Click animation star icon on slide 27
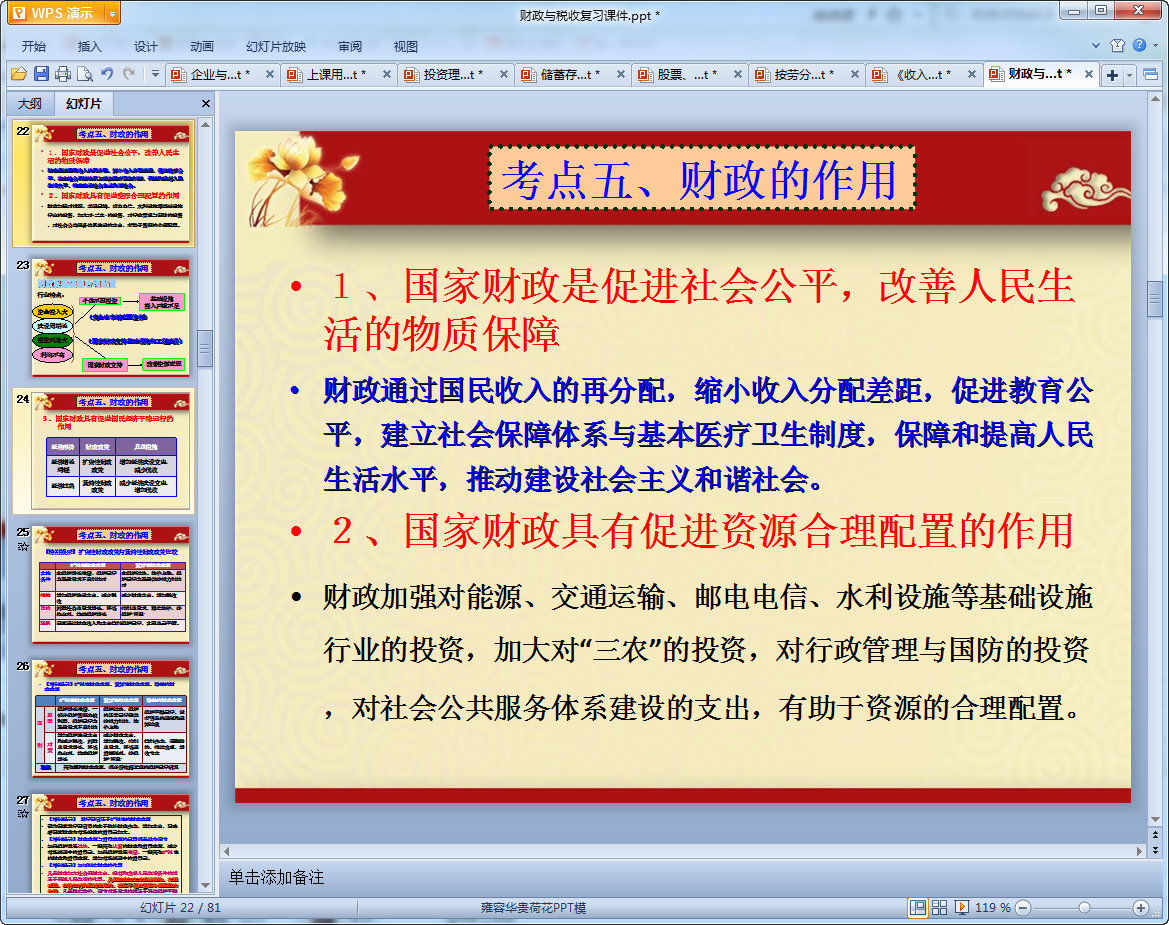 click(23, 814)
